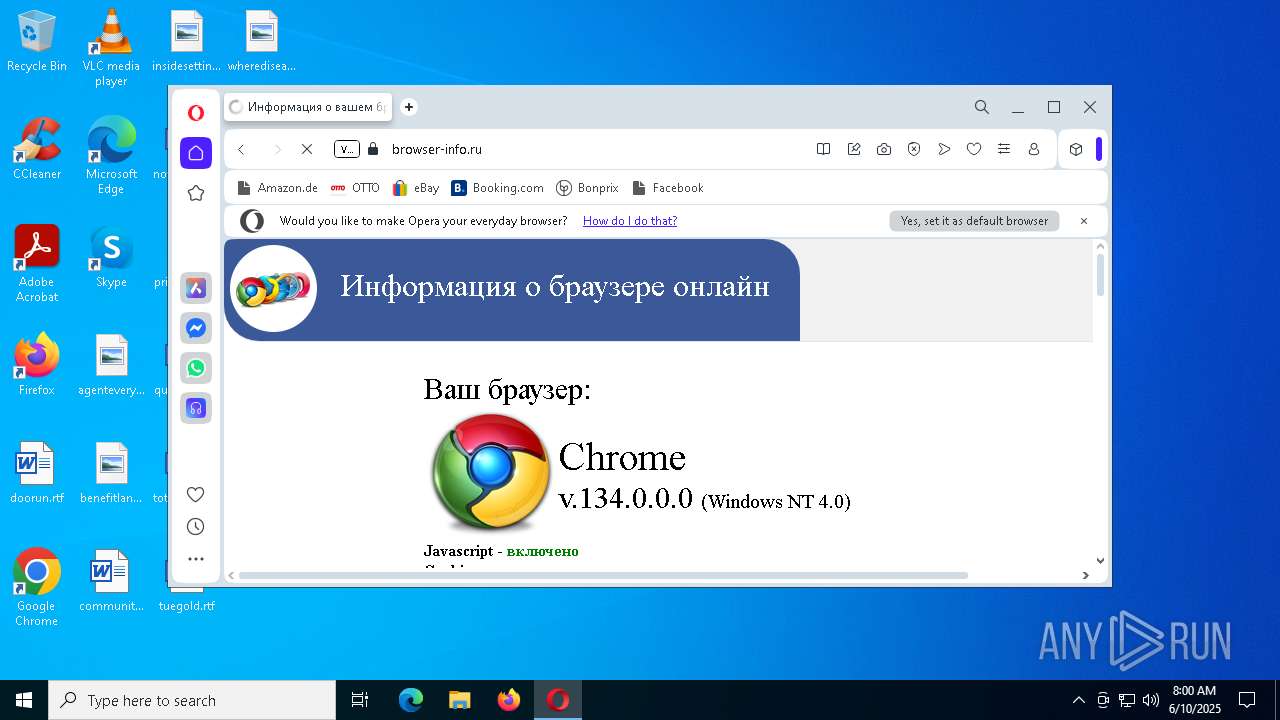This screenshot has height=720, width=1280.
Task: Click the scroll-right arrow of the page
Action: [x=1086, y=575]
